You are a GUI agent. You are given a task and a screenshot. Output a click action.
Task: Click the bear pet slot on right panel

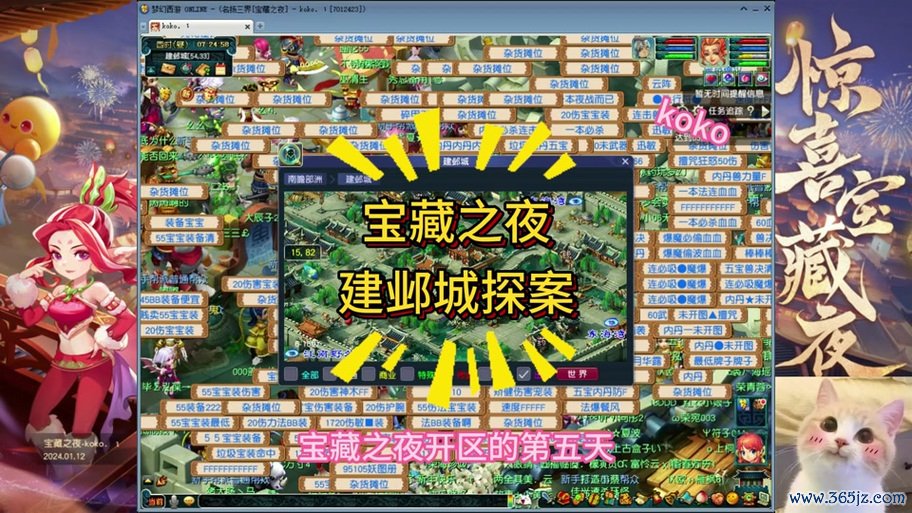[x=760, y=404]
